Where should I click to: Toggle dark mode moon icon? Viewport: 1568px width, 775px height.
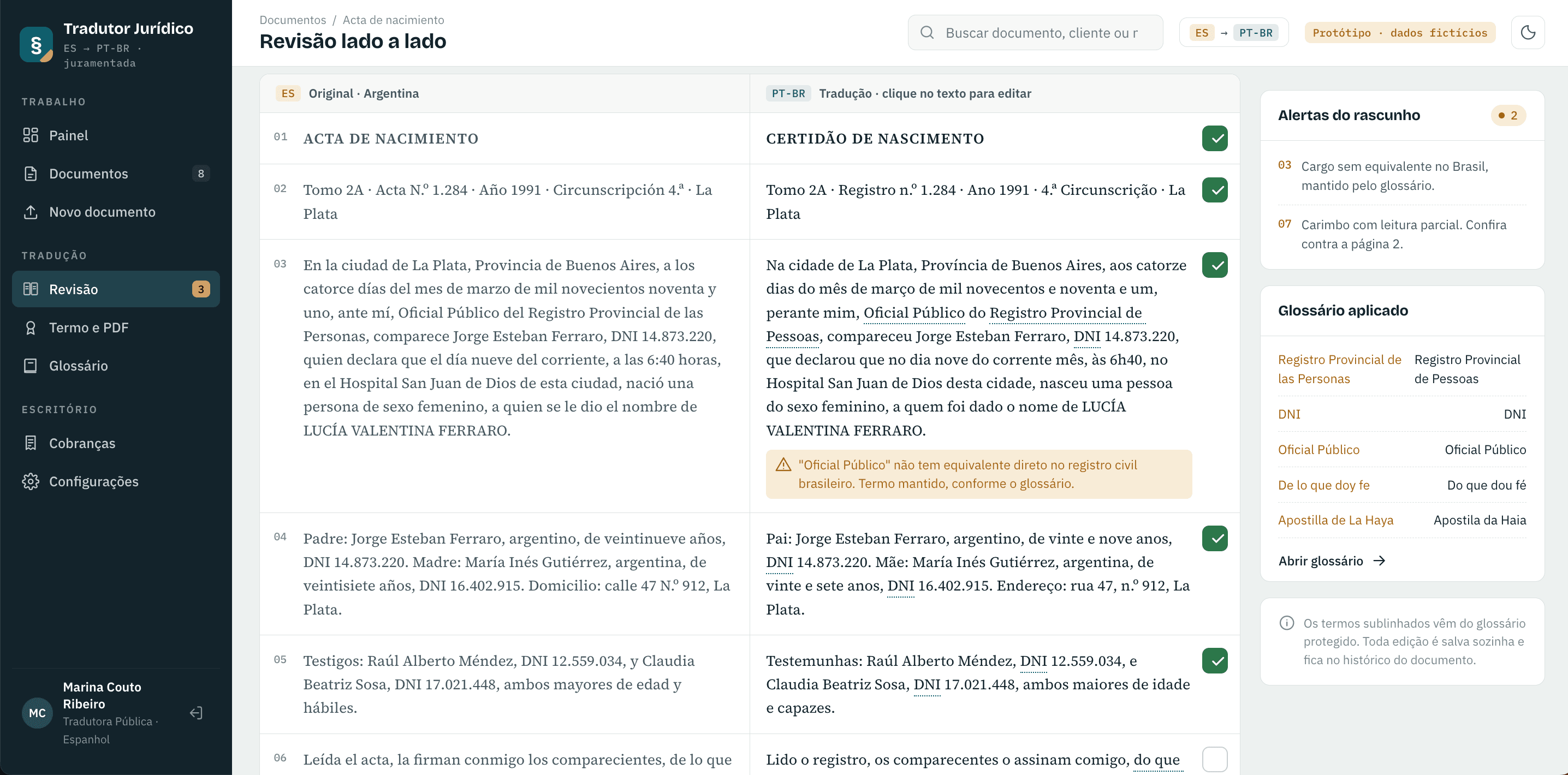pos(1528,32)
